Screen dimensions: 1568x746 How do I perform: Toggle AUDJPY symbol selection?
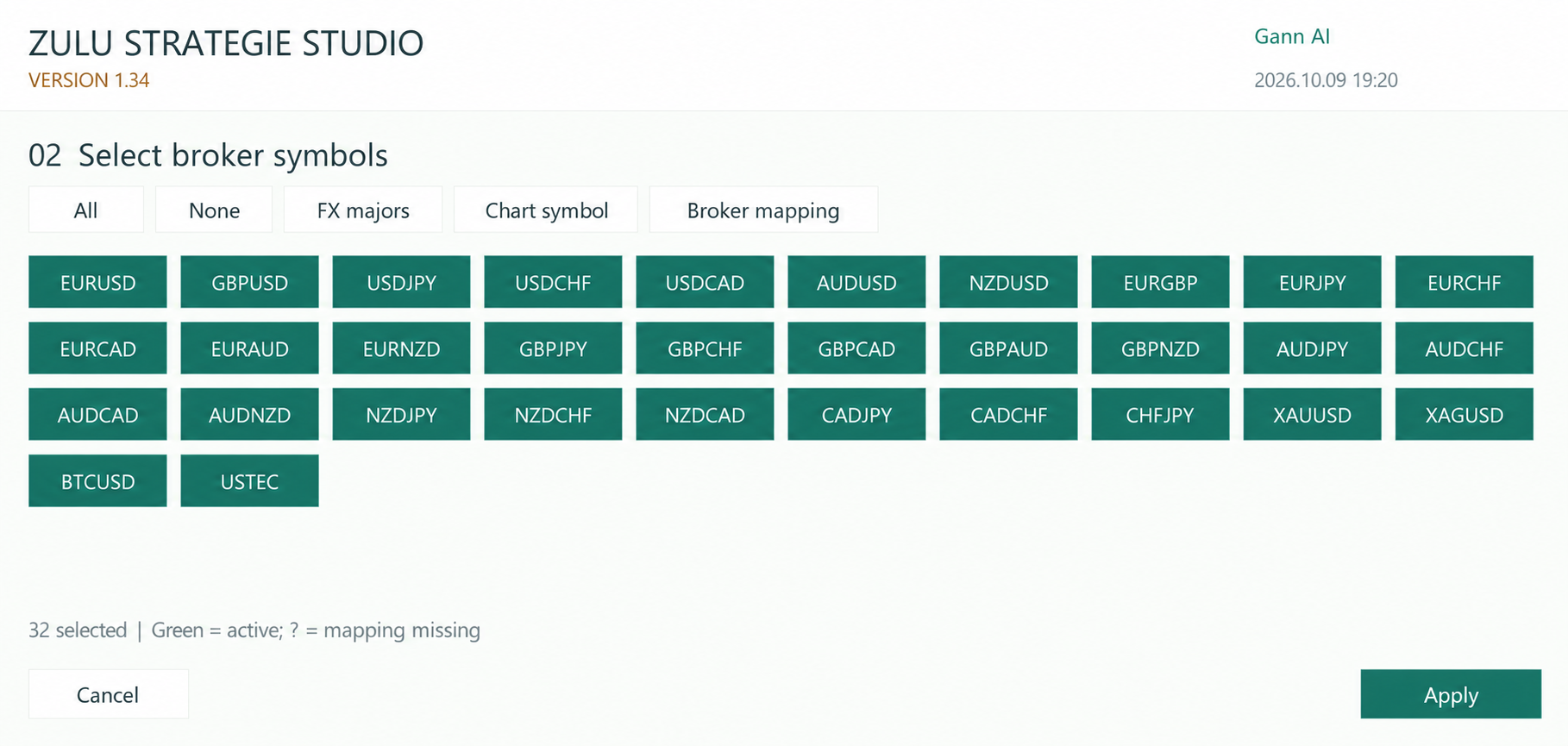(x=1312, y=348)
